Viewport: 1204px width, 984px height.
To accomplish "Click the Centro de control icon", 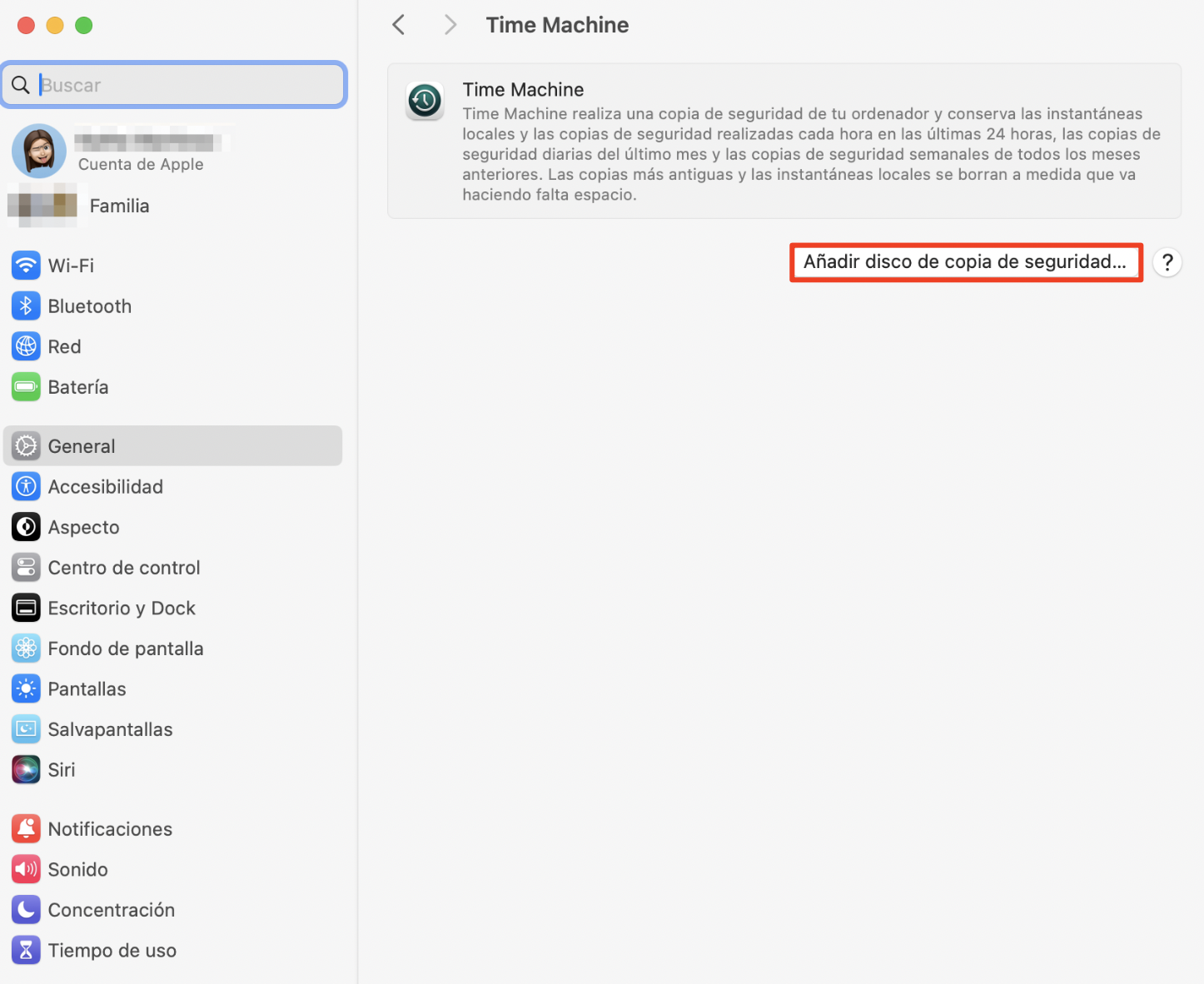I will tap(26, 568).
